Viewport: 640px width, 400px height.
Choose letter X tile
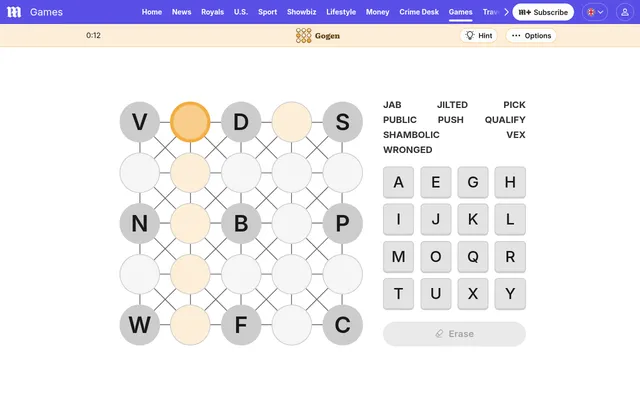(473, 294)
